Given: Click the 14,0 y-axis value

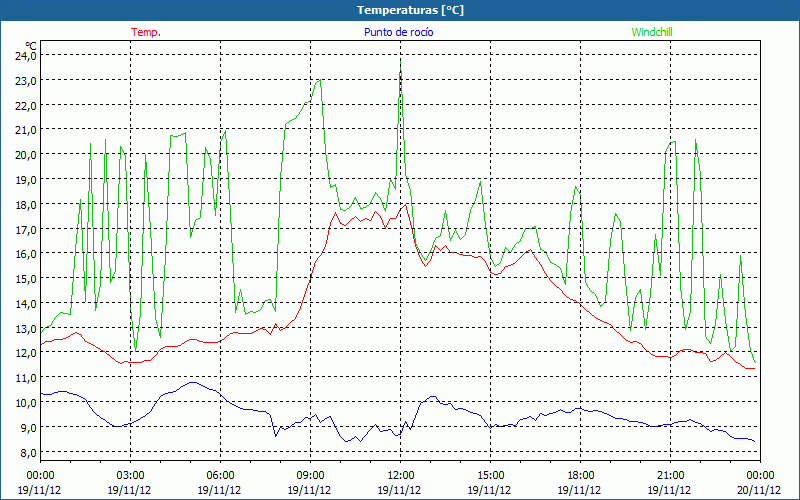Looking at the screenshot, I should (26, 304).
